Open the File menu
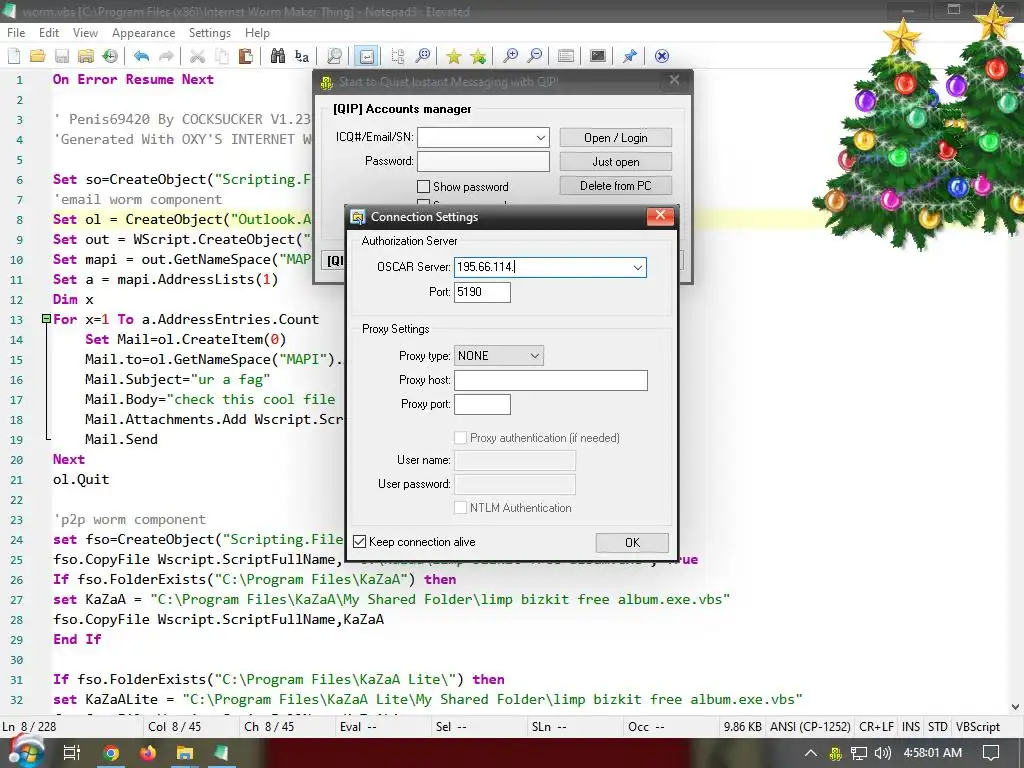This screenshot has width=1024, height=768. coord(16,33)
